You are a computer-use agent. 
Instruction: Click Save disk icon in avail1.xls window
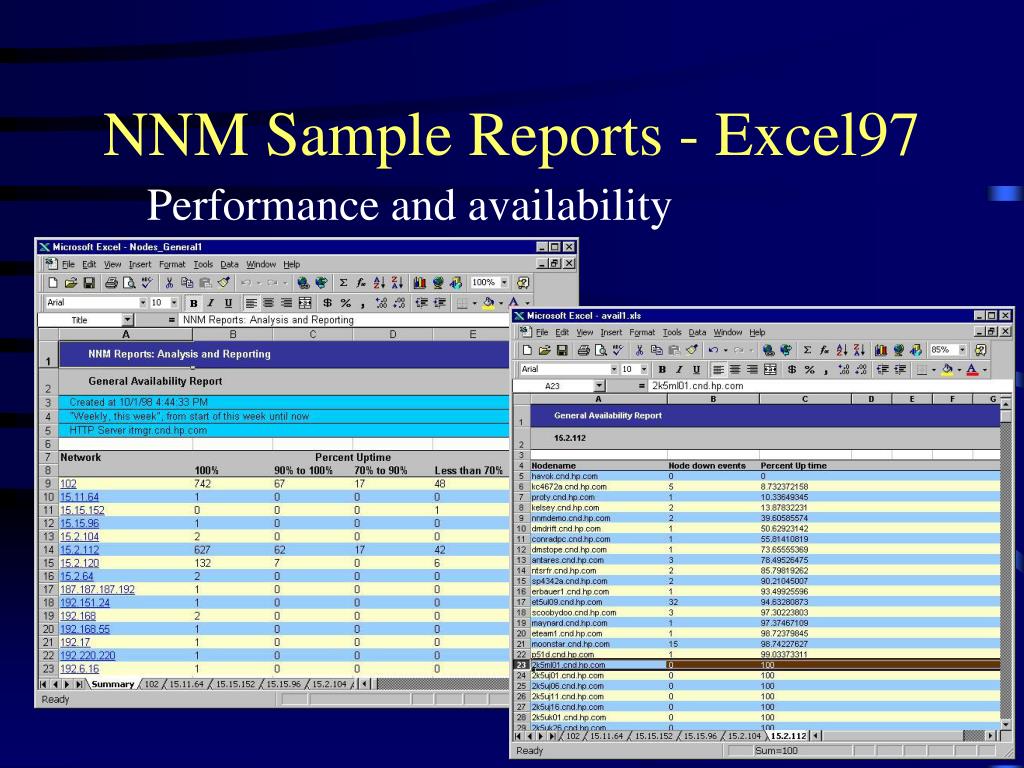point(562,351)
